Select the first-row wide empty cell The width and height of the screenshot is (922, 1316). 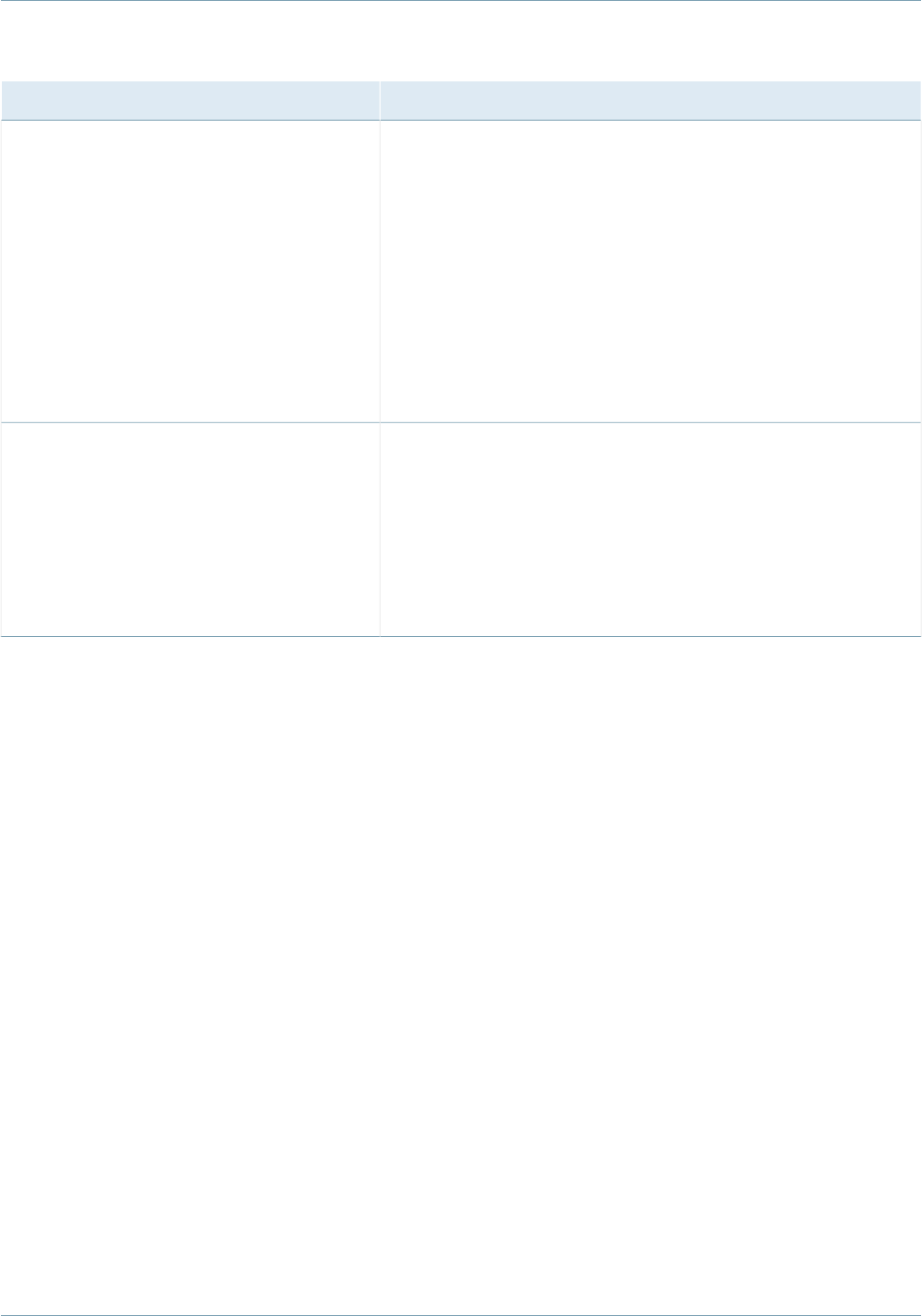click(651, 271)
